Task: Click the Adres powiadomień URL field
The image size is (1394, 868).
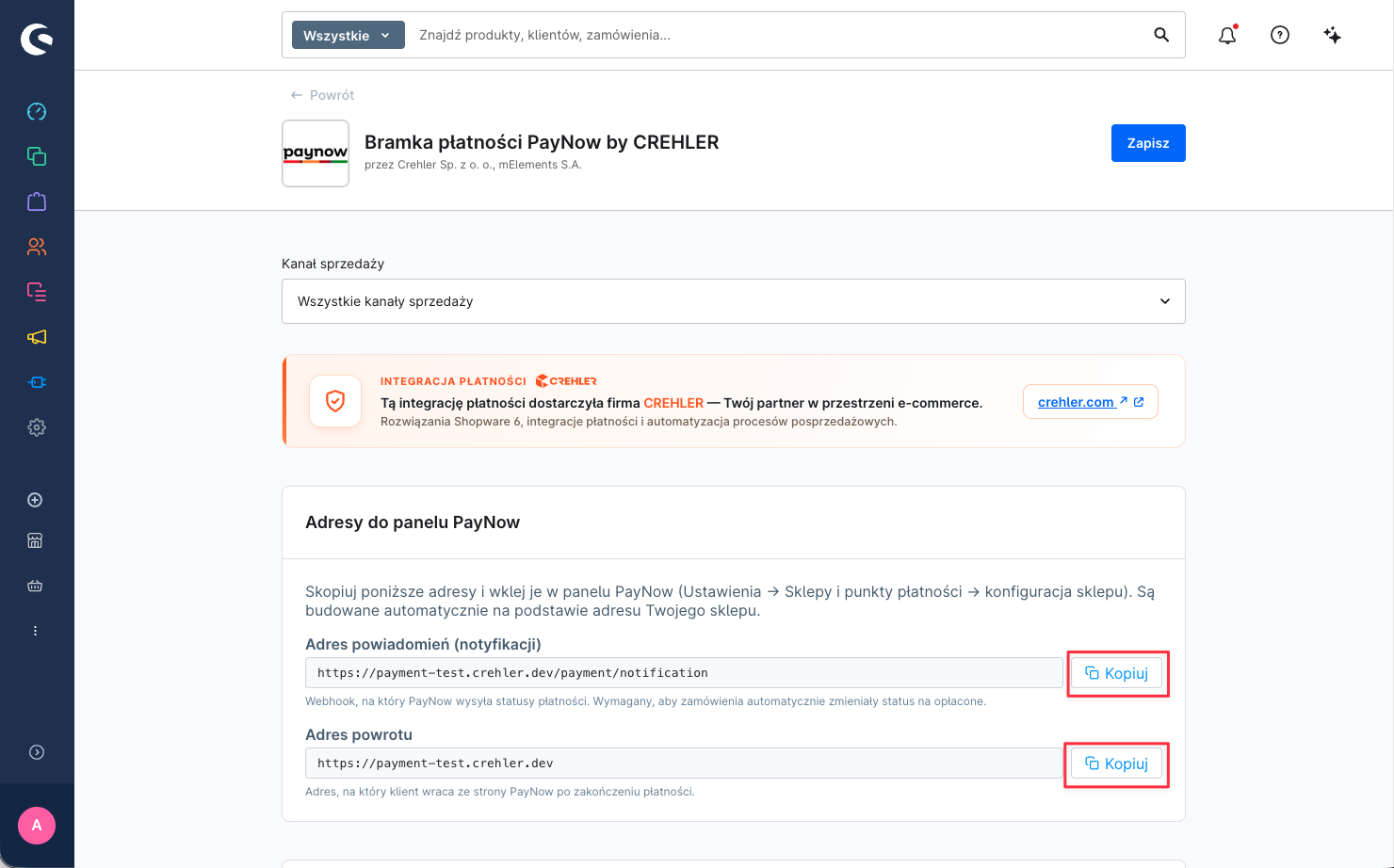Action: click(685, 673)
